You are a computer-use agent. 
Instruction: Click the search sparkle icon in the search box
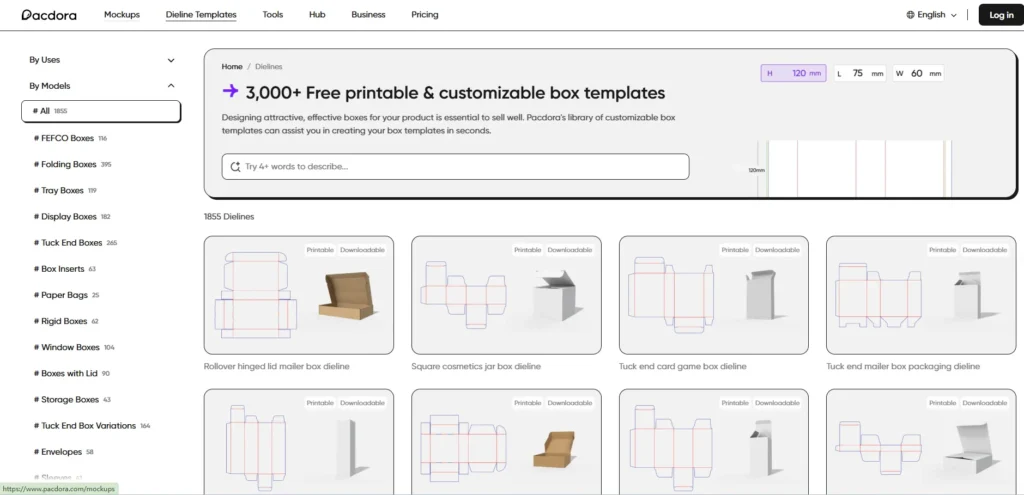236,167
